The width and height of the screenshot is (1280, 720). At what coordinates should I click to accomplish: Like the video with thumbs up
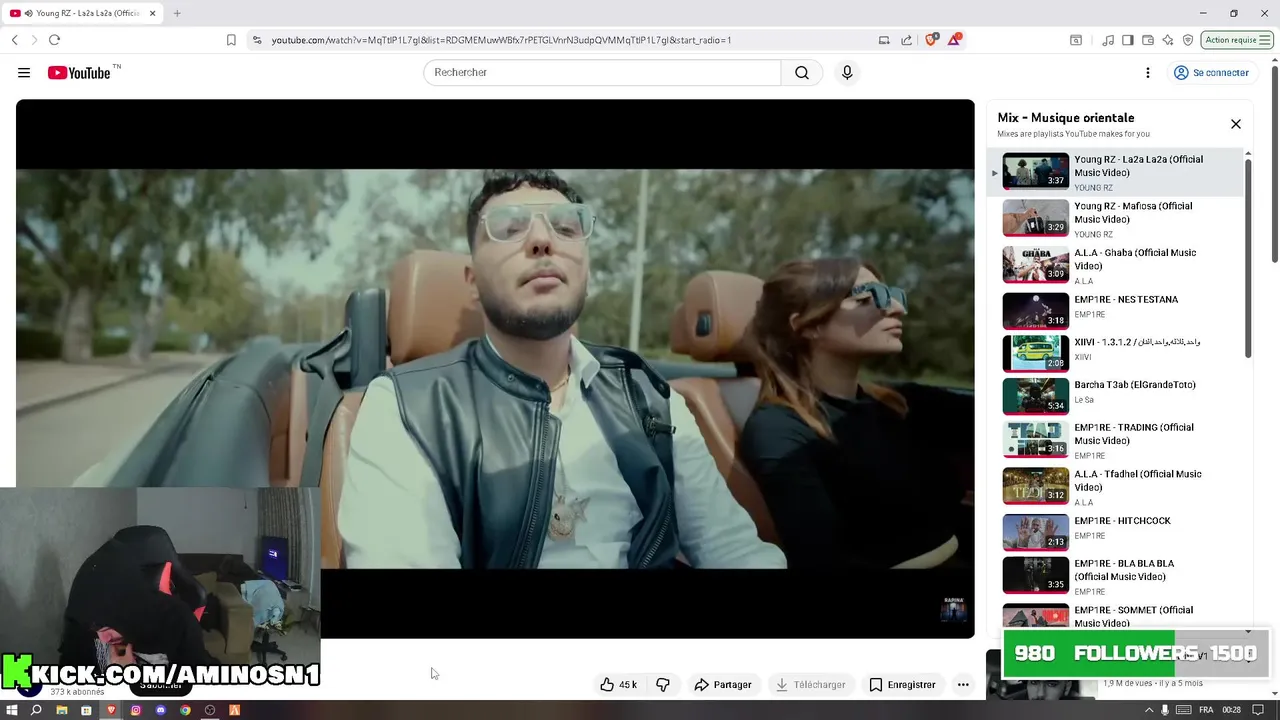point(619,685)
